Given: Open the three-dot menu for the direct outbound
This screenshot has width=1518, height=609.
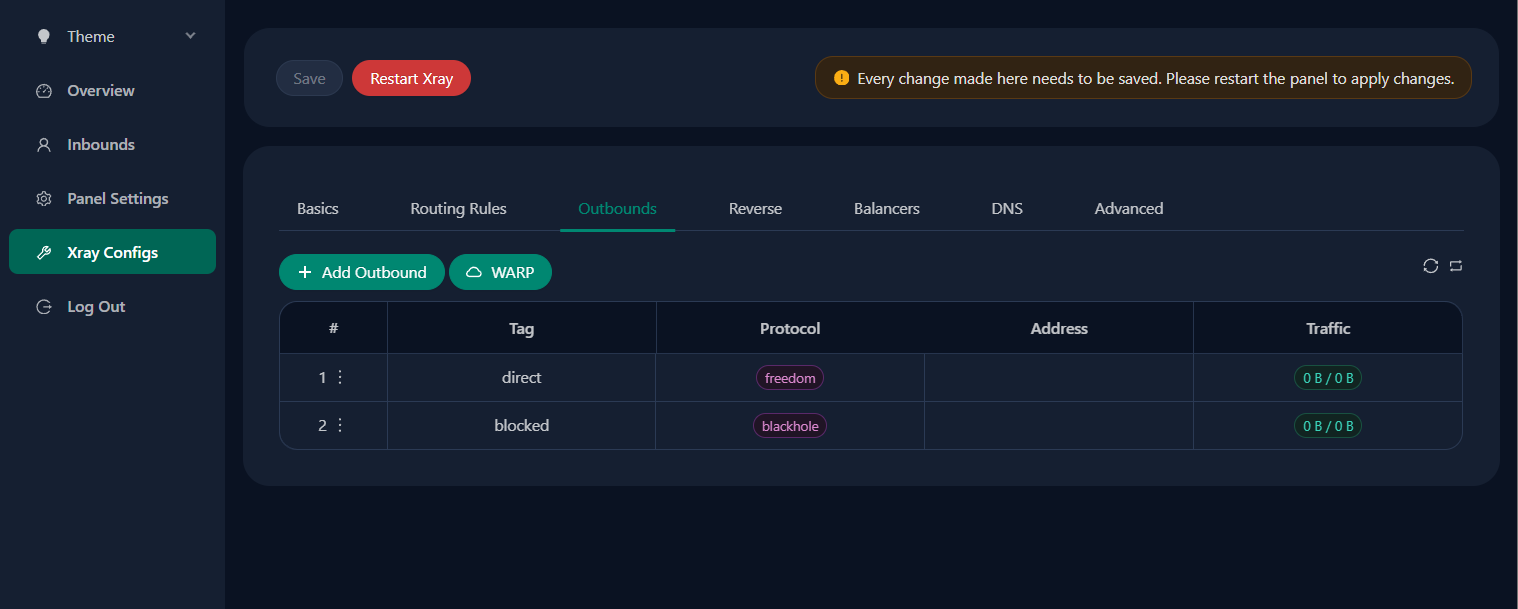Looking at the screenshot, I should coord(339,378).
